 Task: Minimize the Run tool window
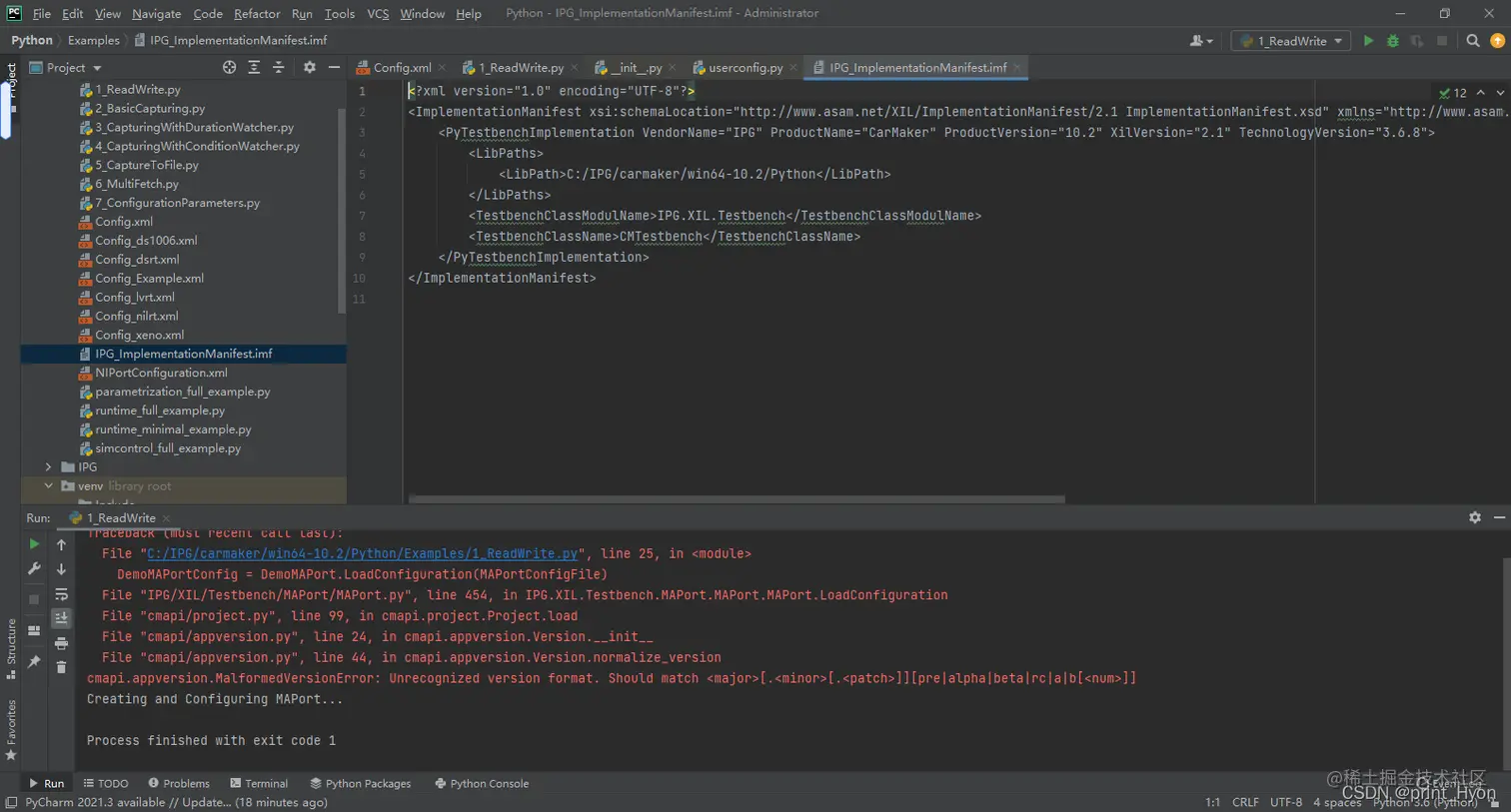(1498, 517)
